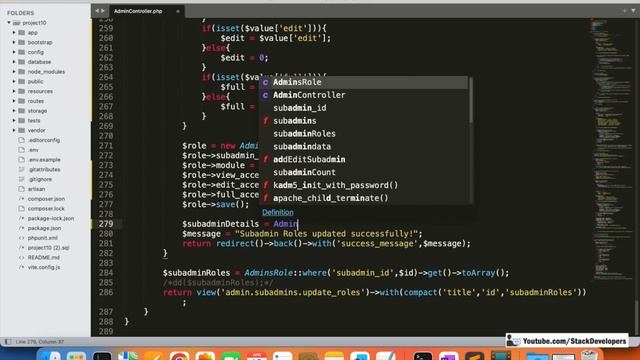Go to the next tab with the right arrow
Screen dimensions: 640x360
pos(102,11)
